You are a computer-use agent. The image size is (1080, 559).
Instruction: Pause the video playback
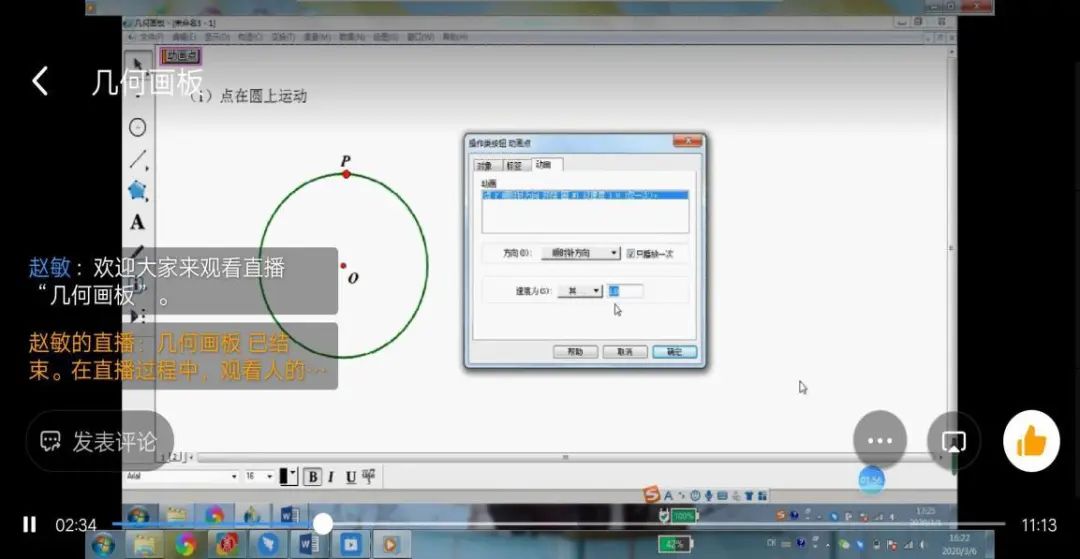coord(29,525)
